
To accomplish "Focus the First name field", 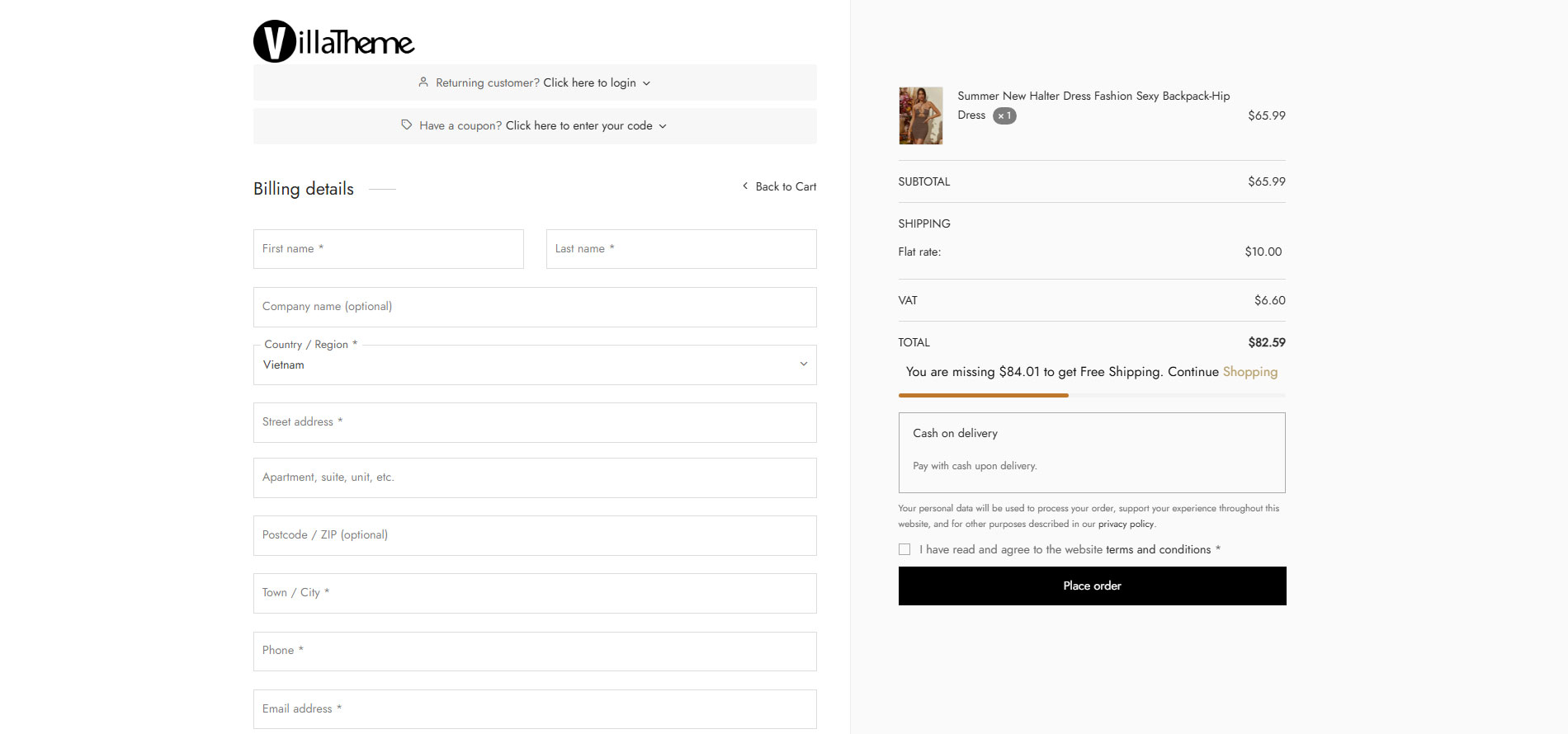I will [x=388, y=249].
